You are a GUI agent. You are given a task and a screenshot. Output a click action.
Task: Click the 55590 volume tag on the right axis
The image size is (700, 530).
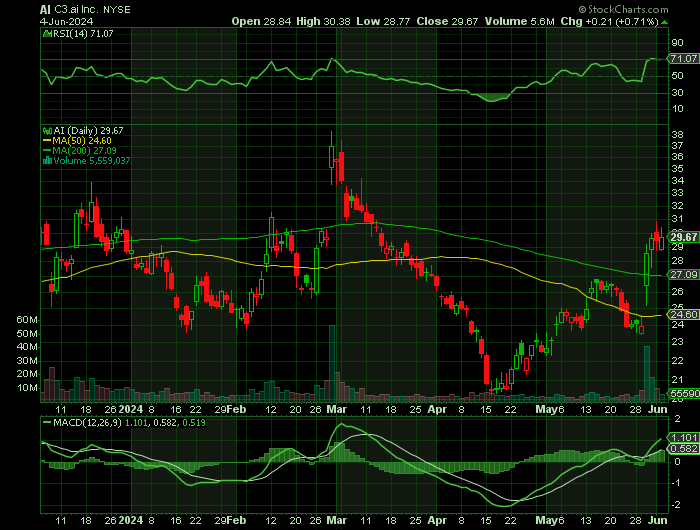683,393
